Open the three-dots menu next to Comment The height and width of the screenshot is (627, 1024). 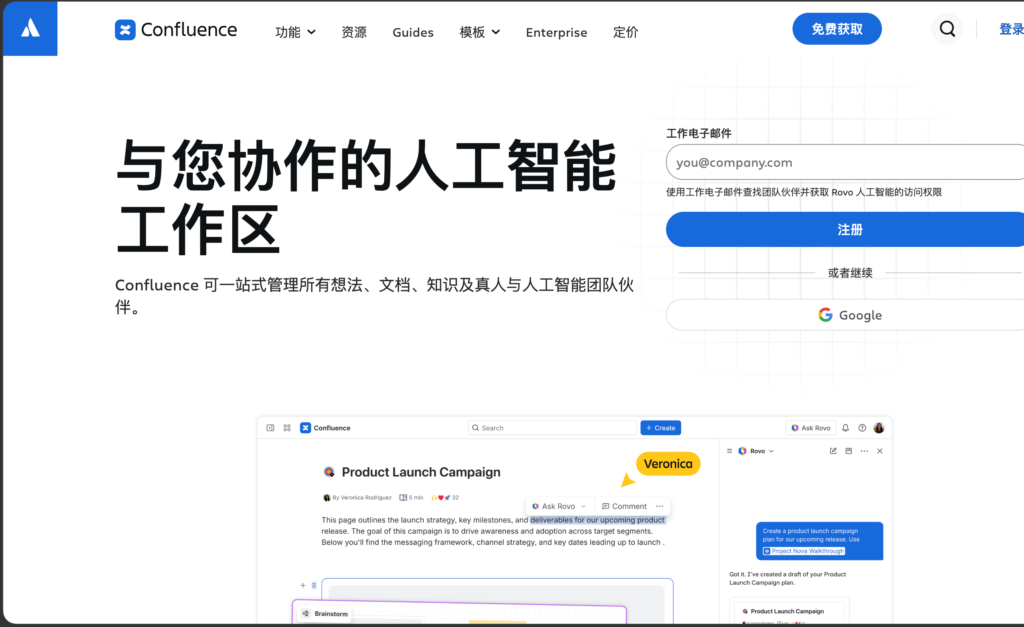tap(660, 506)
